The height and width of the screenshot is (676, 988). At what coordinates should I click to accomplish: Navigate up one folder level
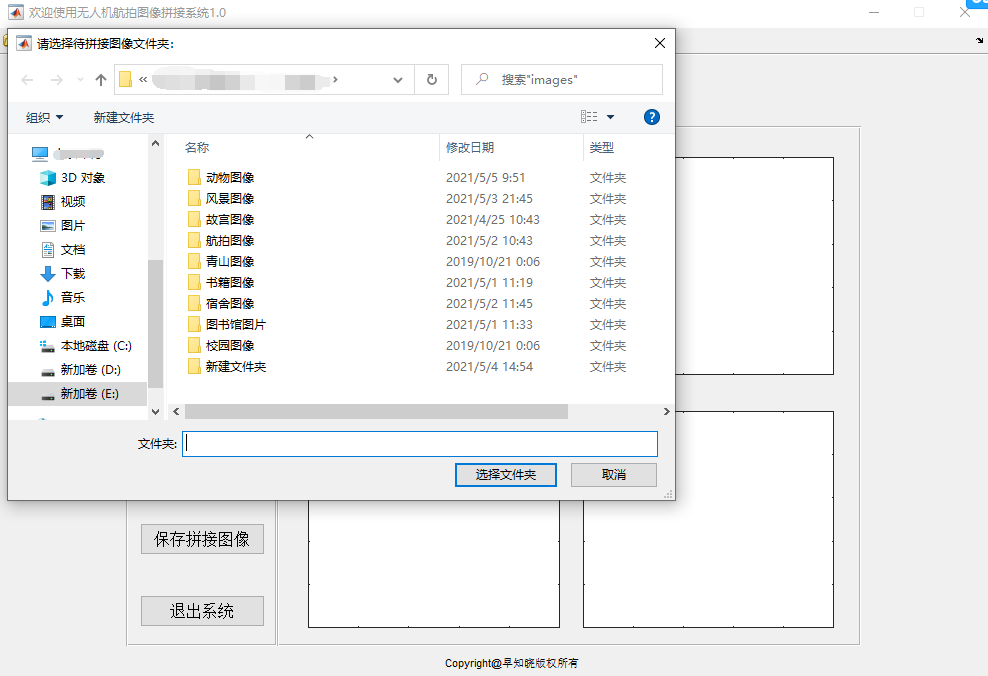point(100,79)
